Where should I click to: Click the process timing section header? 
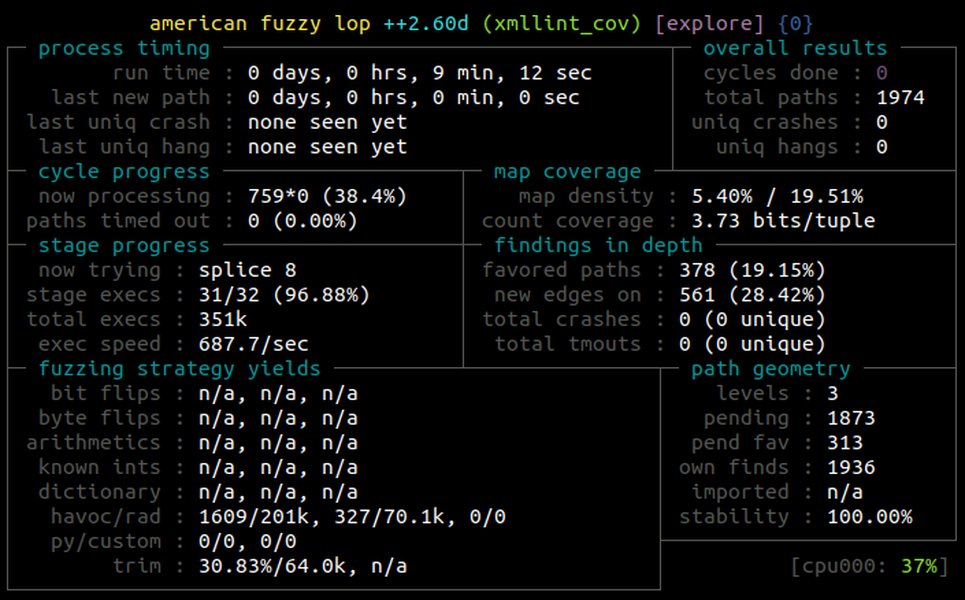(x=124, y=49)
